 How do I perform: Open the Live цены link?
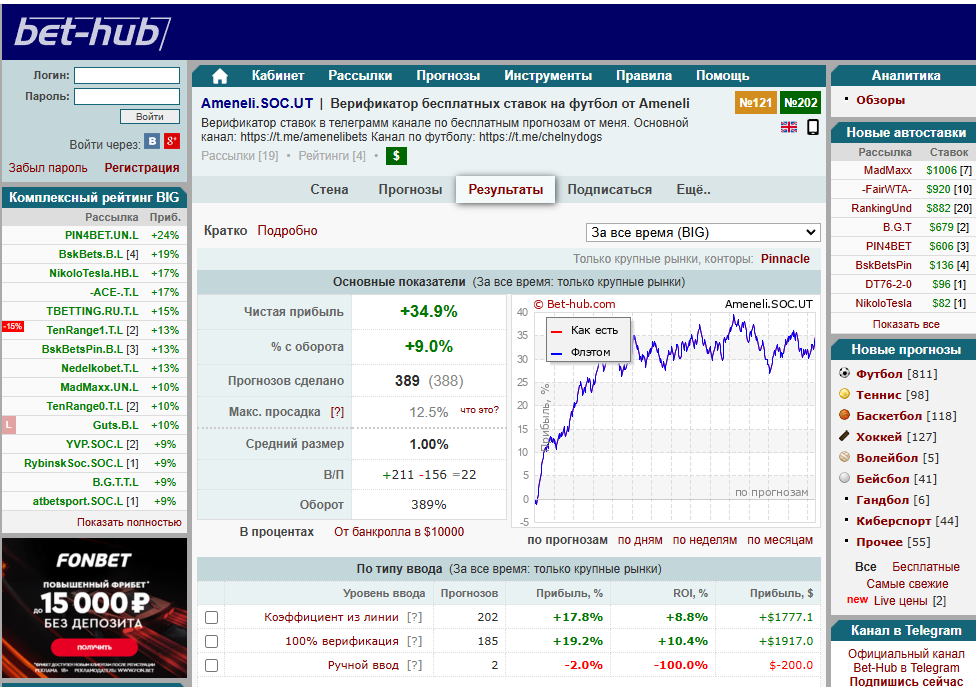(900, 601)
